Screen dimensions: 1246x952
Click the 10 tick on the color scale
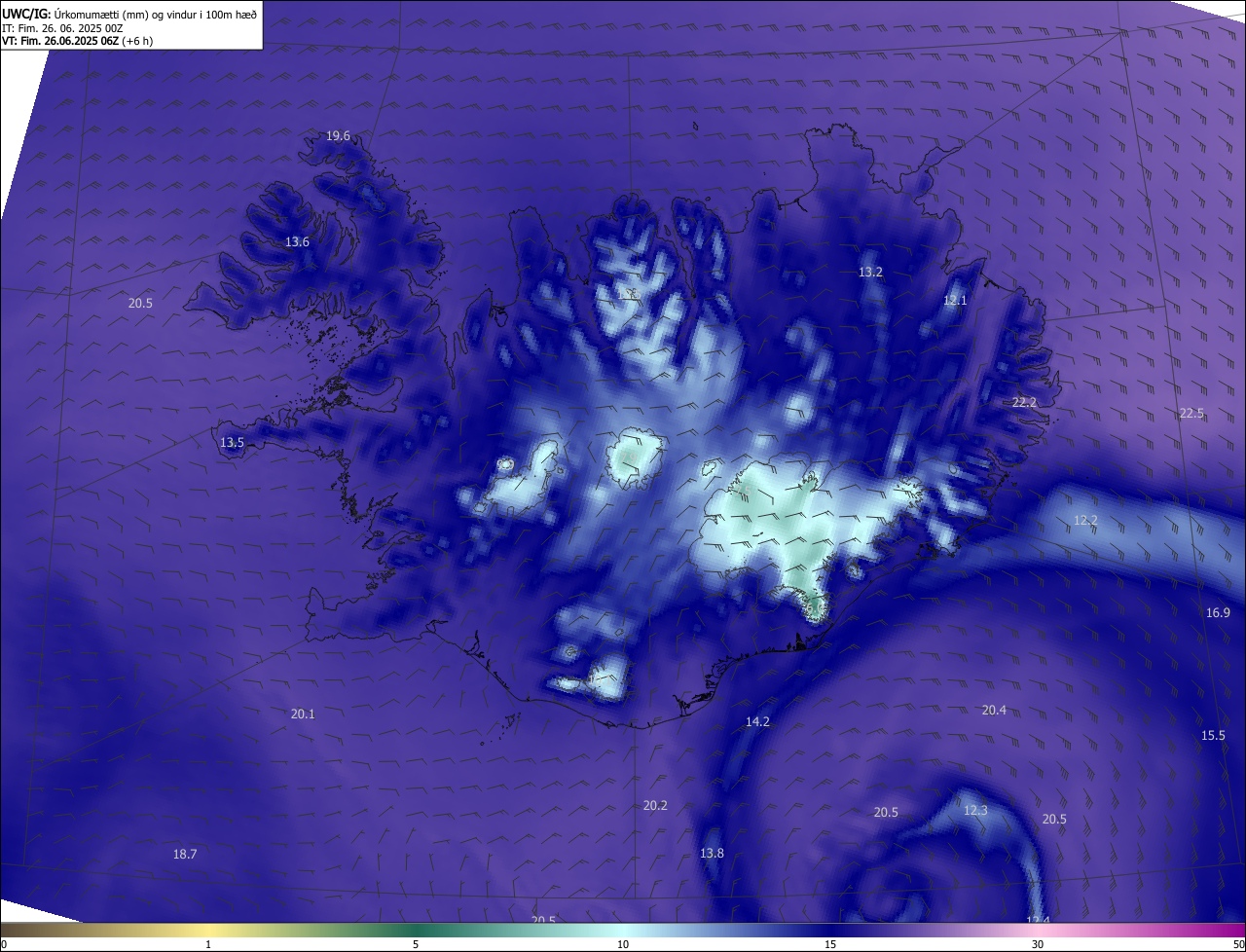tap(623, 944)
